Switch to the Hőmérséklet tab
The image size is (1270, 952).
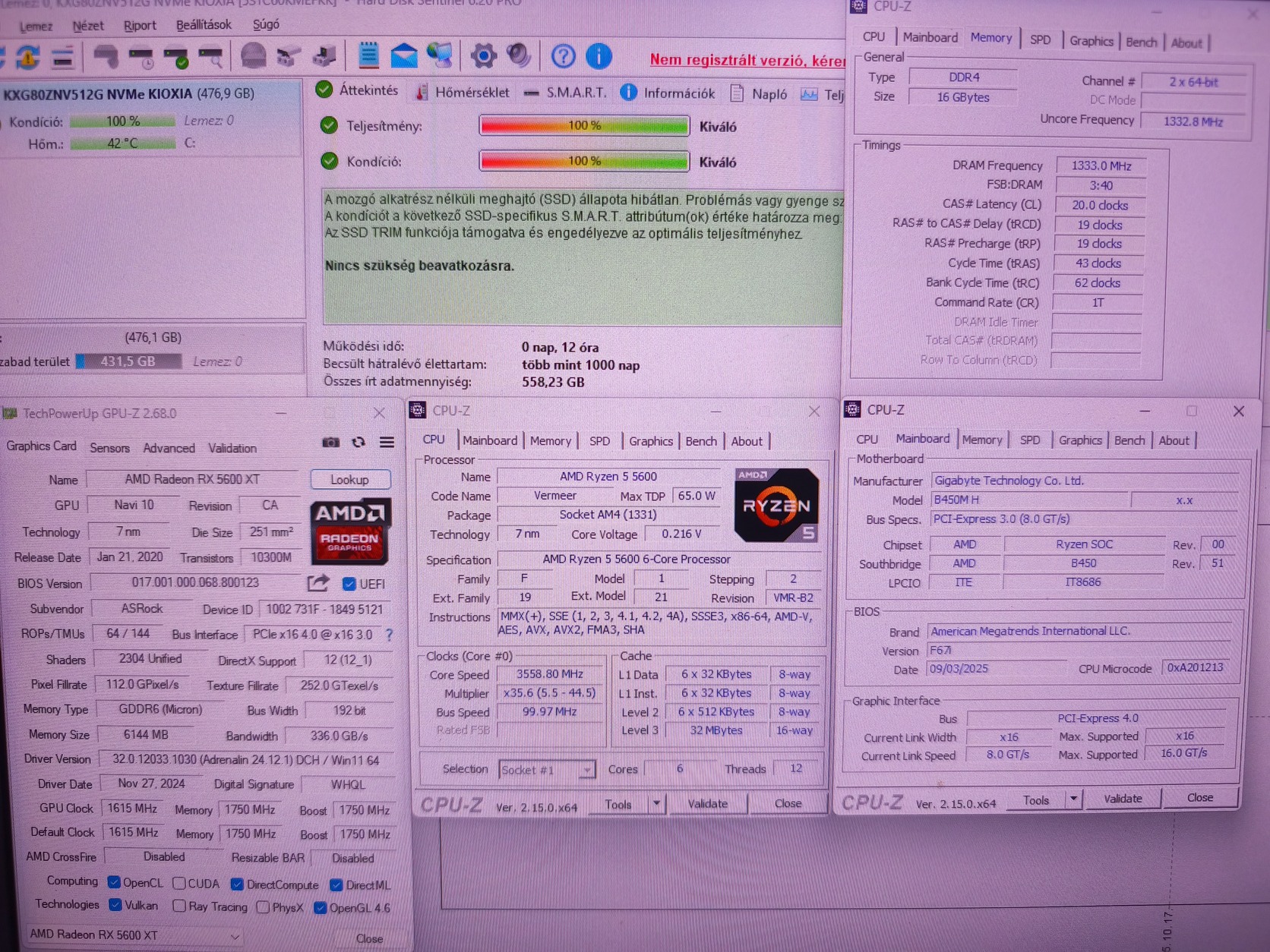tap(463, 93)
